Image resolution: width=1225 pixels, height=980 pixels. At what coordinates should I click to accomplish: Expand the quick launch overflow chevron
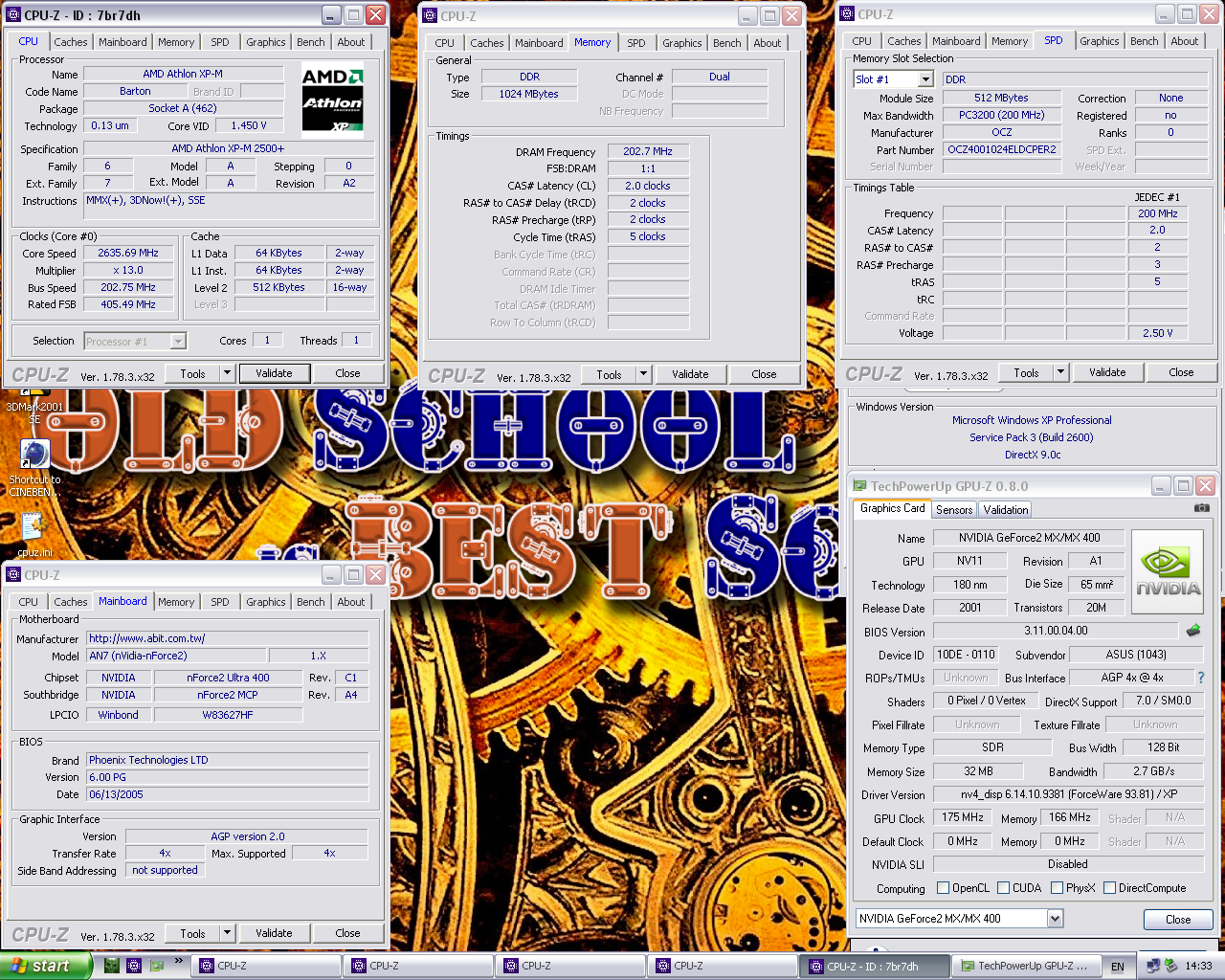tap(178, 961)
